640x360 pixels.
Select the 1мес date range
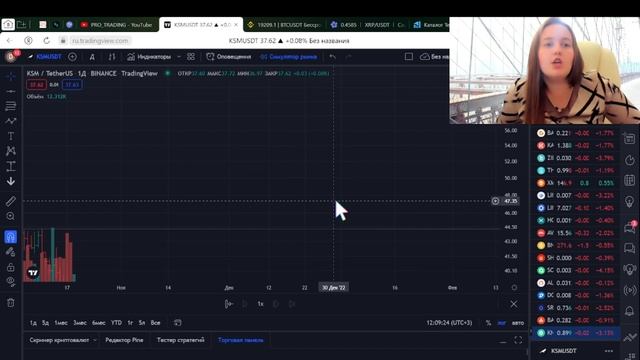(x=61, y=323)
